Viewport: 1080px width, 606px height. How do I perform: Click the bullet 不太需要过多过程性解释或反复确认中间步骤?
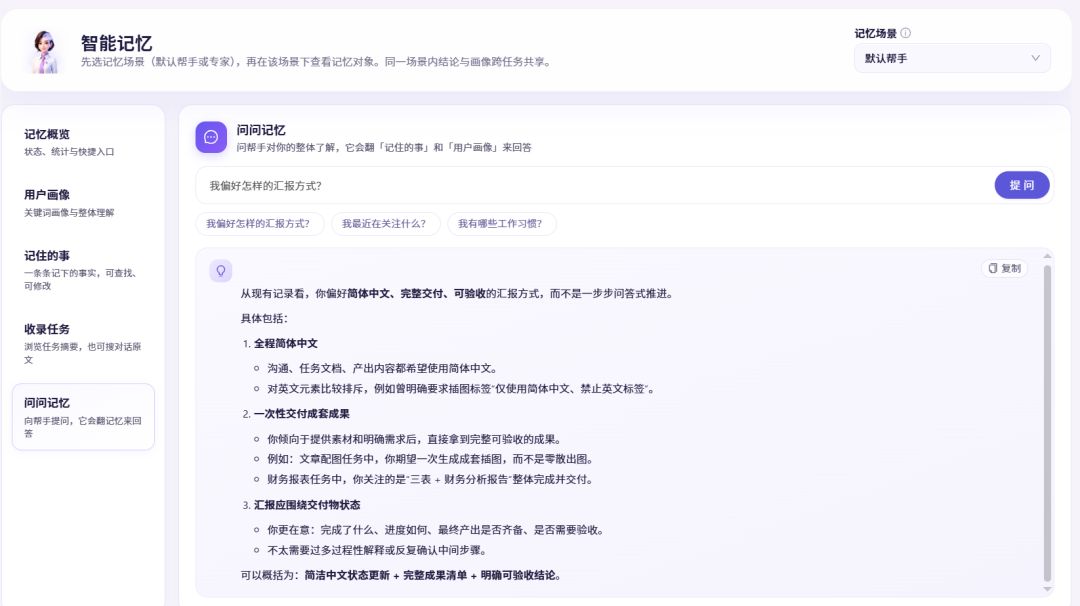[x=378, y=550]
